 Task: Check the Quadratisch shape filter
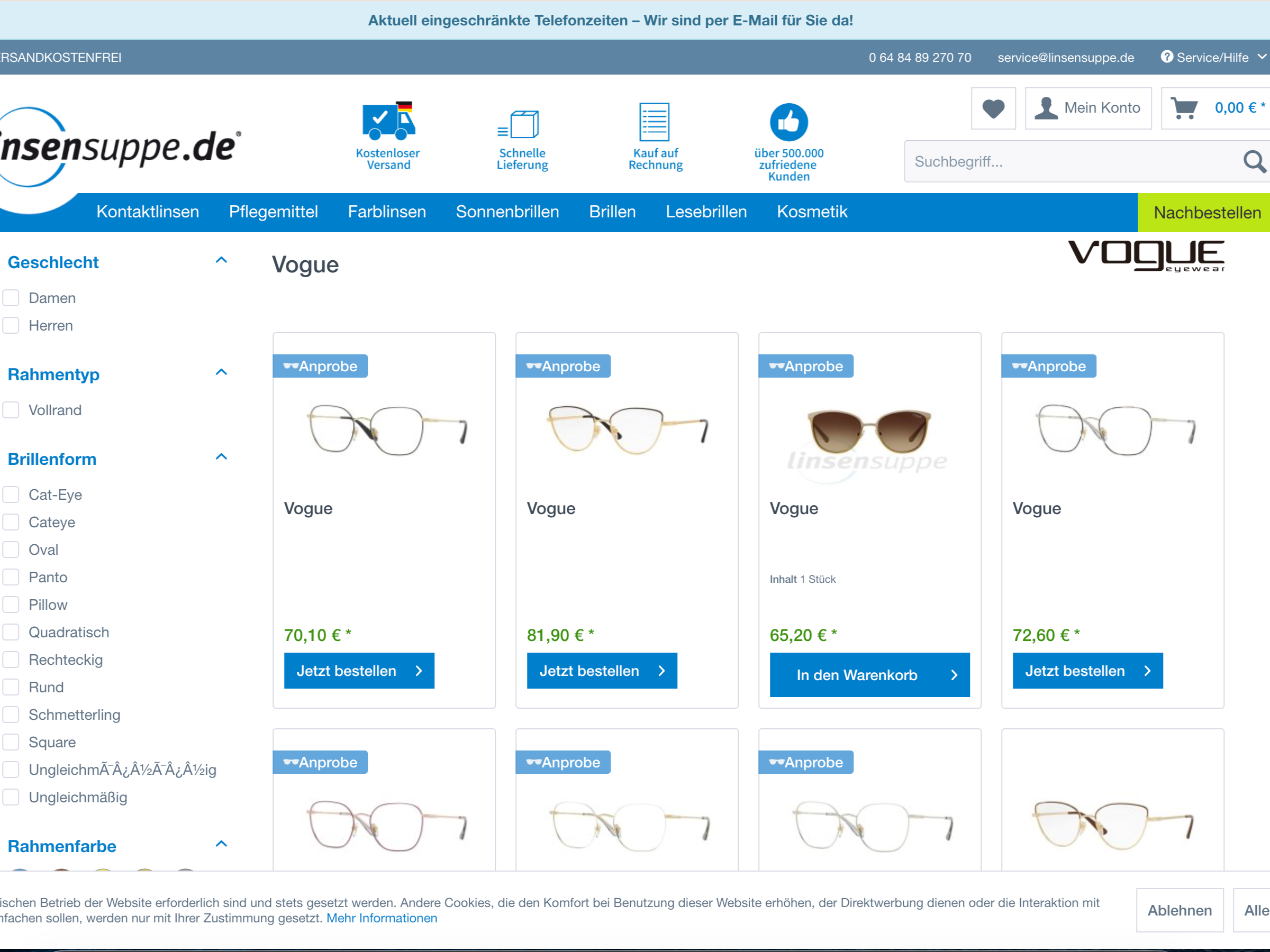point(11,632)
